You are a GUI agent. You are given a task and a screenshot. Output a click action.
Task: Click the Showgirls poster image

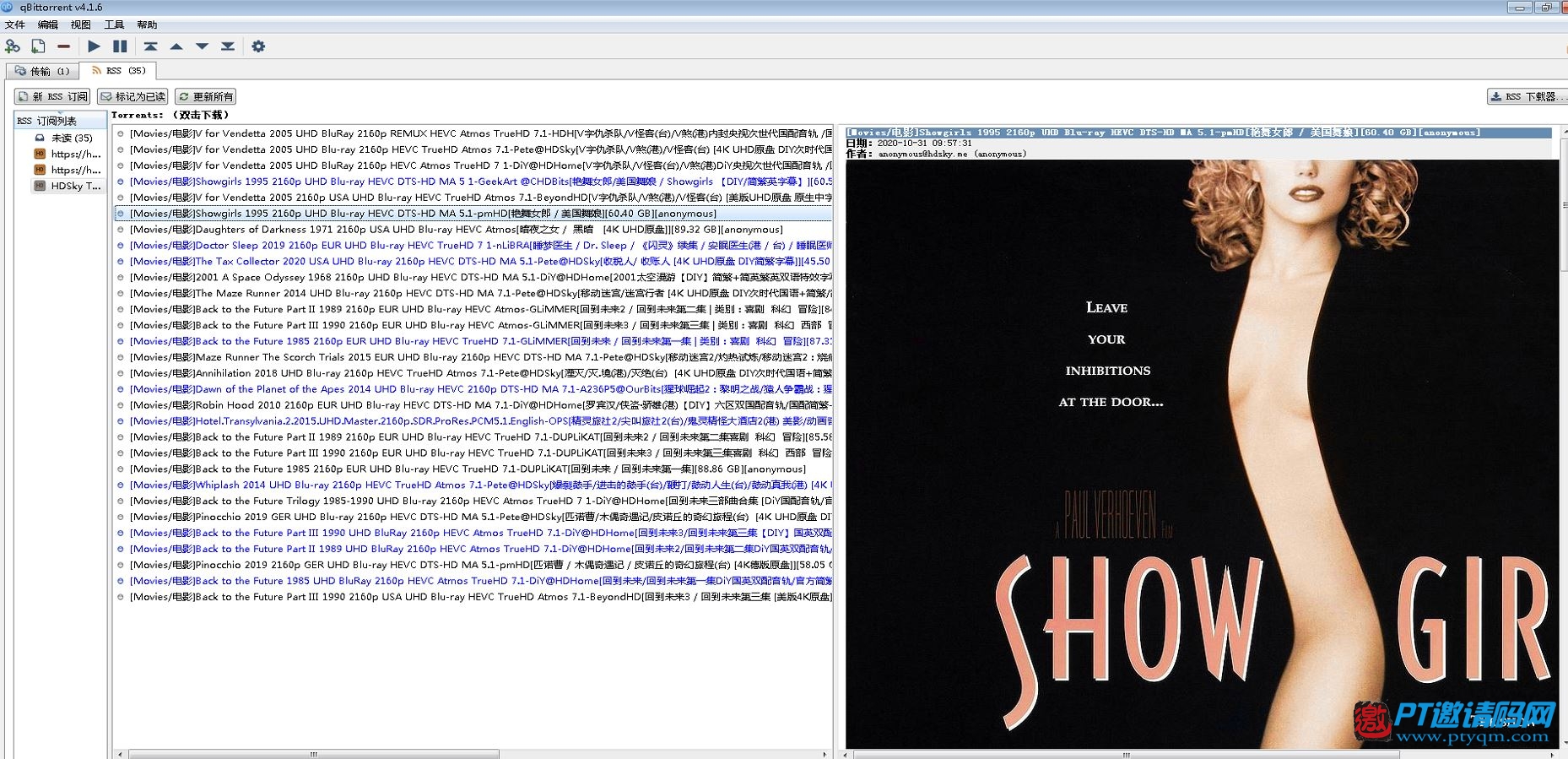1202,453
